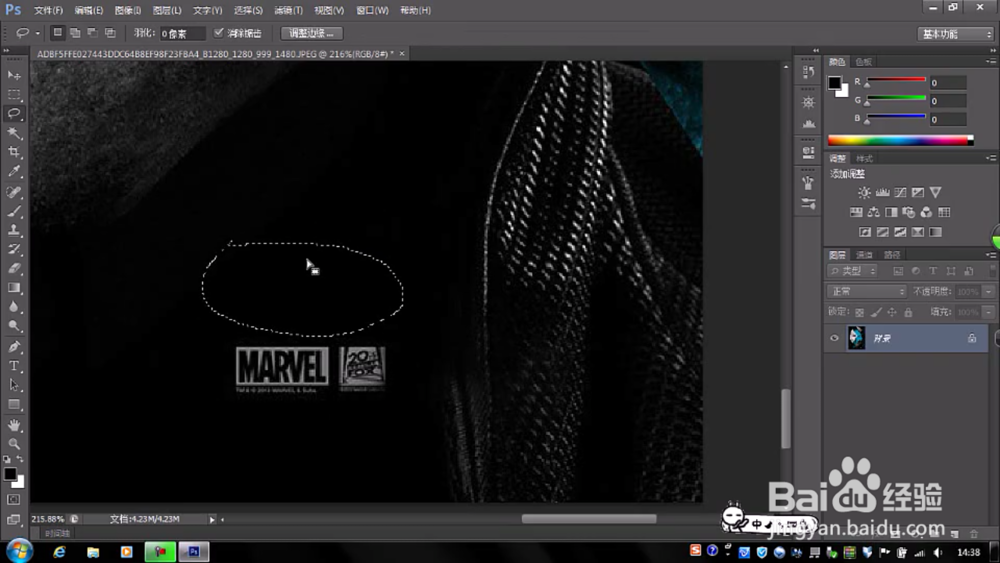
Task: Add Curves adjustment
Action: 900,192
